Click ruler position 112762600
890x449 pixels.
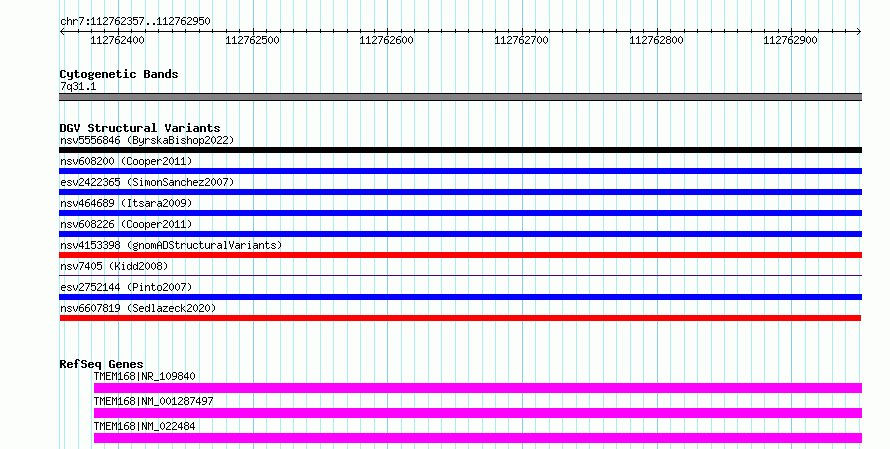pyautogui.click(x=387, y=40)
